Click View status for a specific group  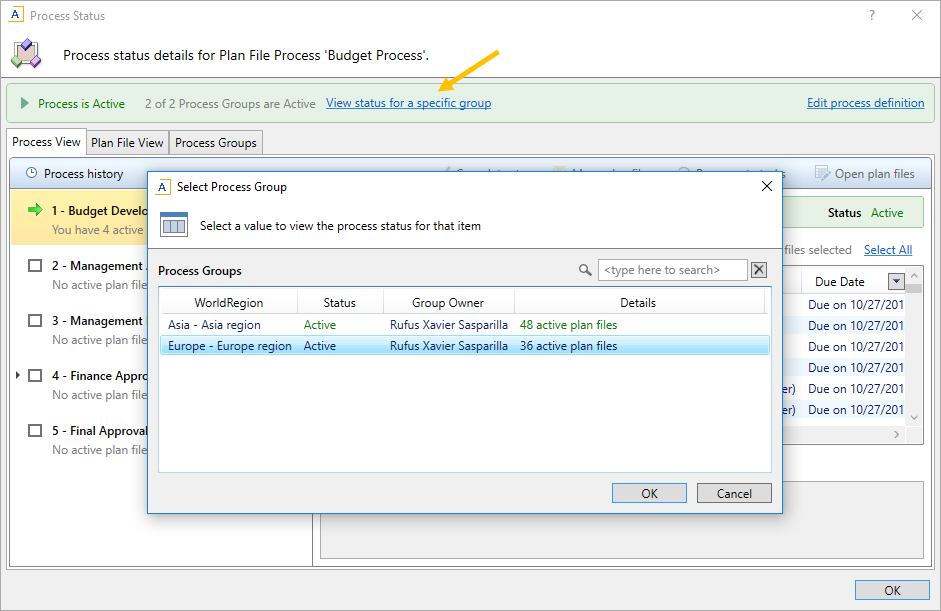point(408,103)
